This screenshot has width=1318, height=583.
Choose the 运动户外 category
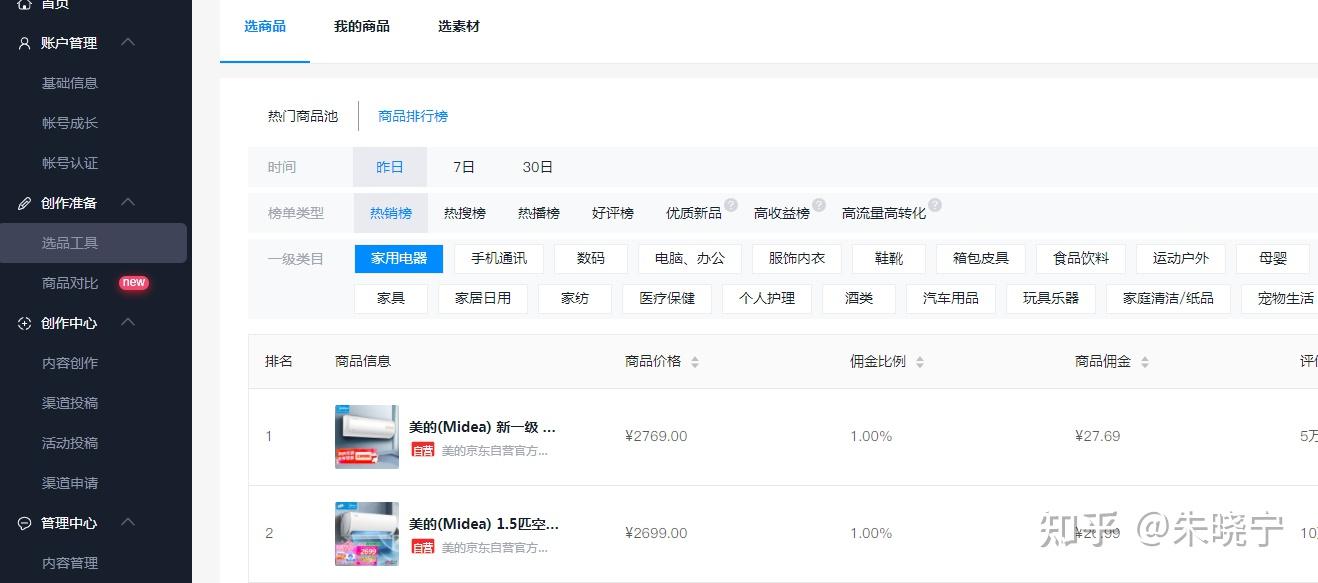tap(1181, 258)
